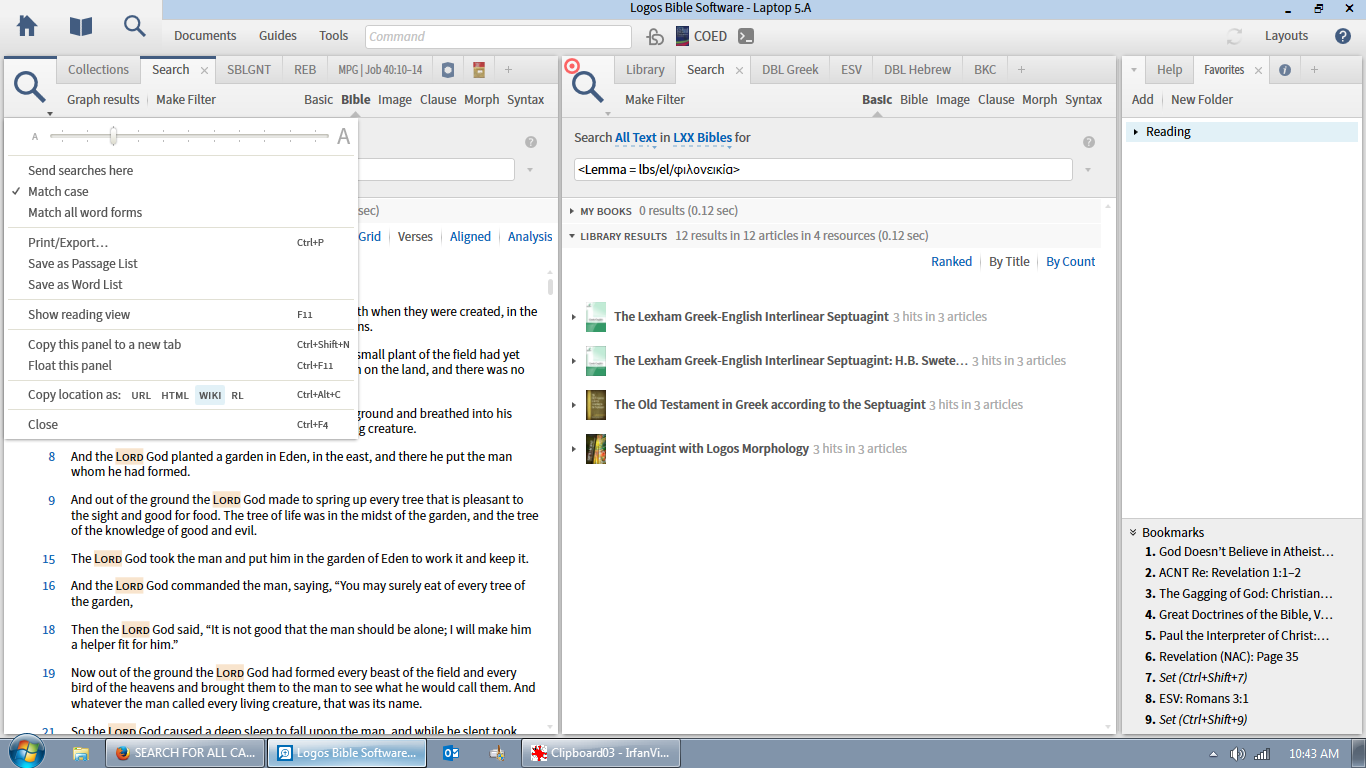Open Windows Start button
This screenshot has width=1366, height=768.
click(26, 753)
